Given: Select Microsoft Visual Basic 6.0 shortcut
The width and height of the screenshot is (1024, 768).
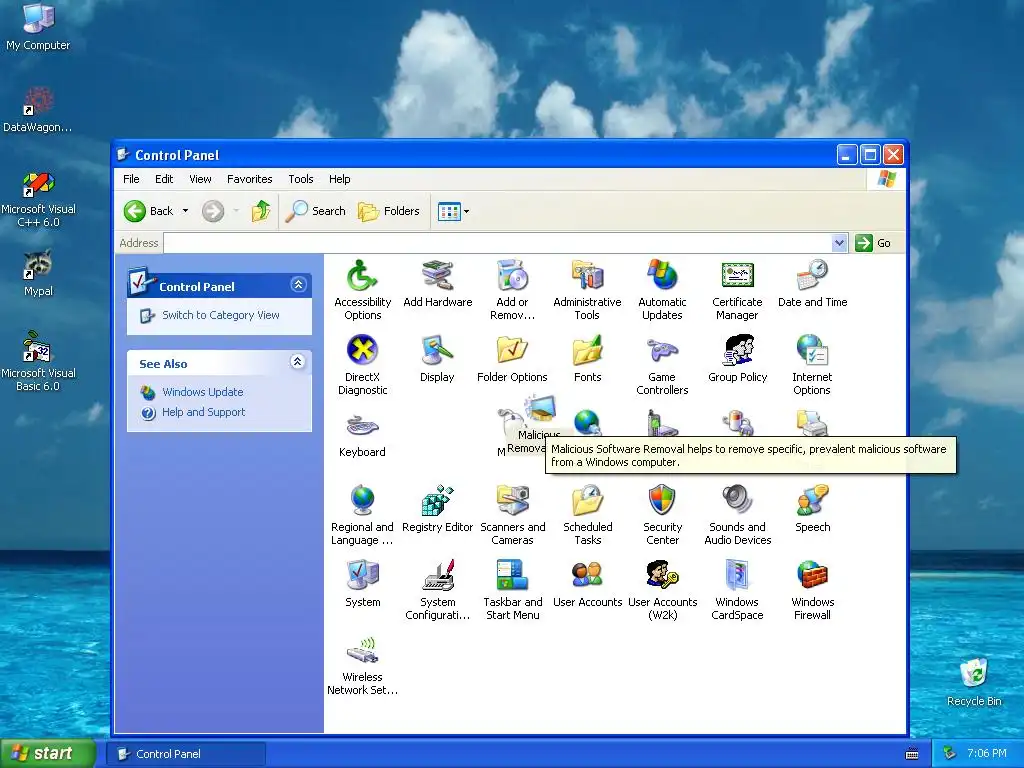Looking at the screenshot, I should (x=38, y=361).
